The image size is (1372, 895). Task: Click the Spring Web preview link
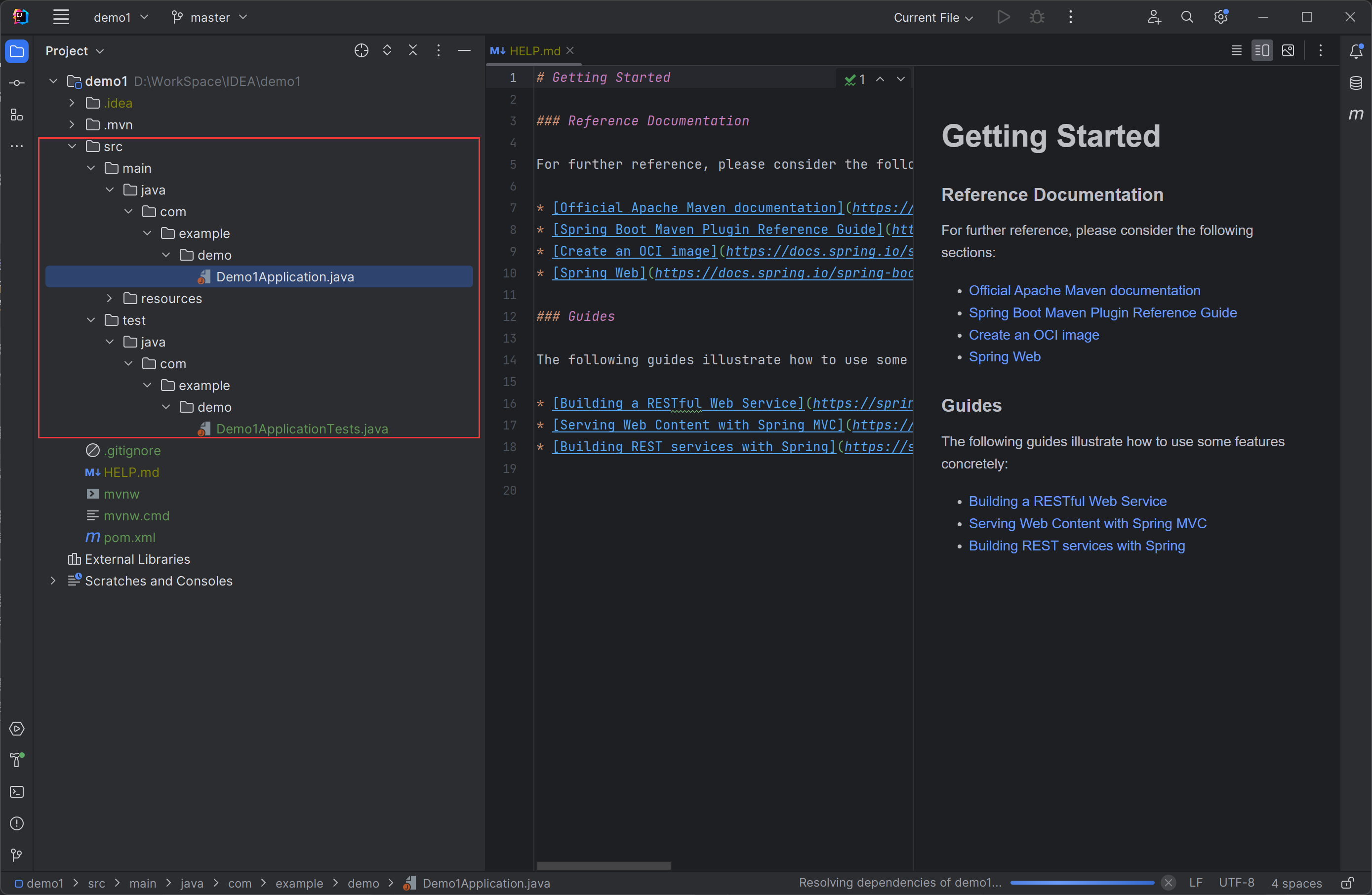click(x=1004, y=357)
